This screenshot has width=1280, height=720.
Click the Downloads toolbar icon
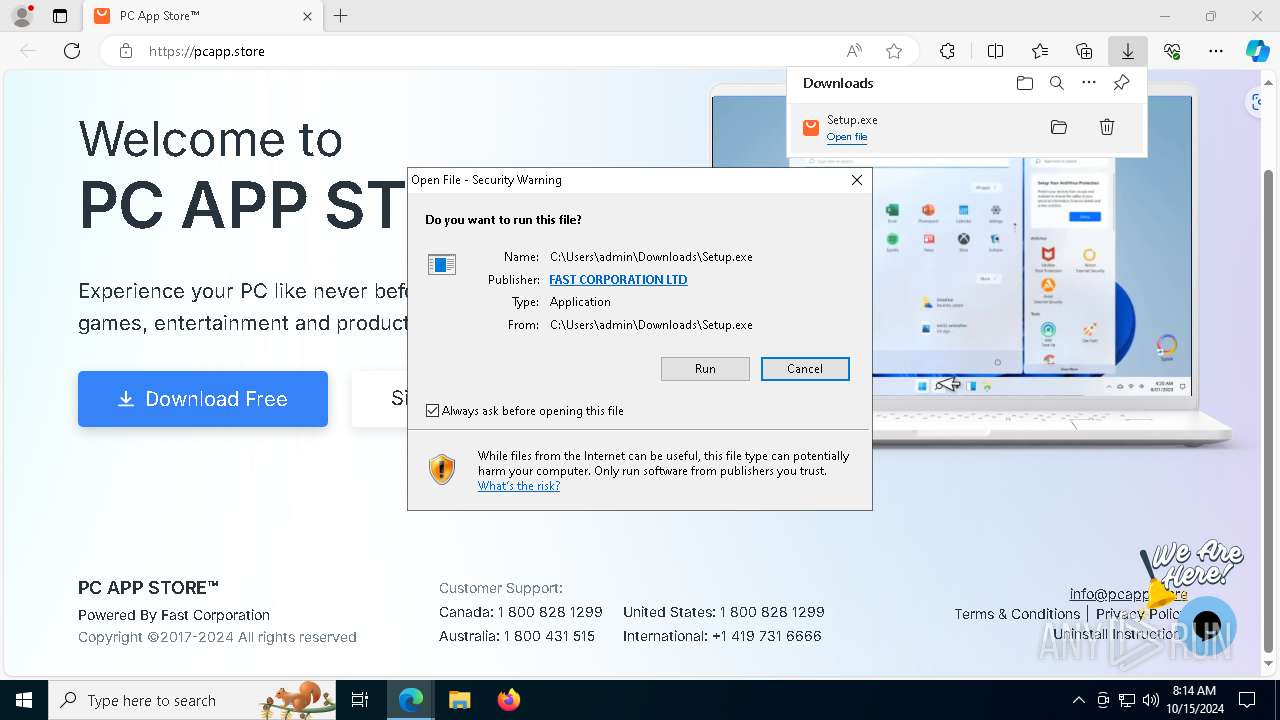click(1127, 51)
